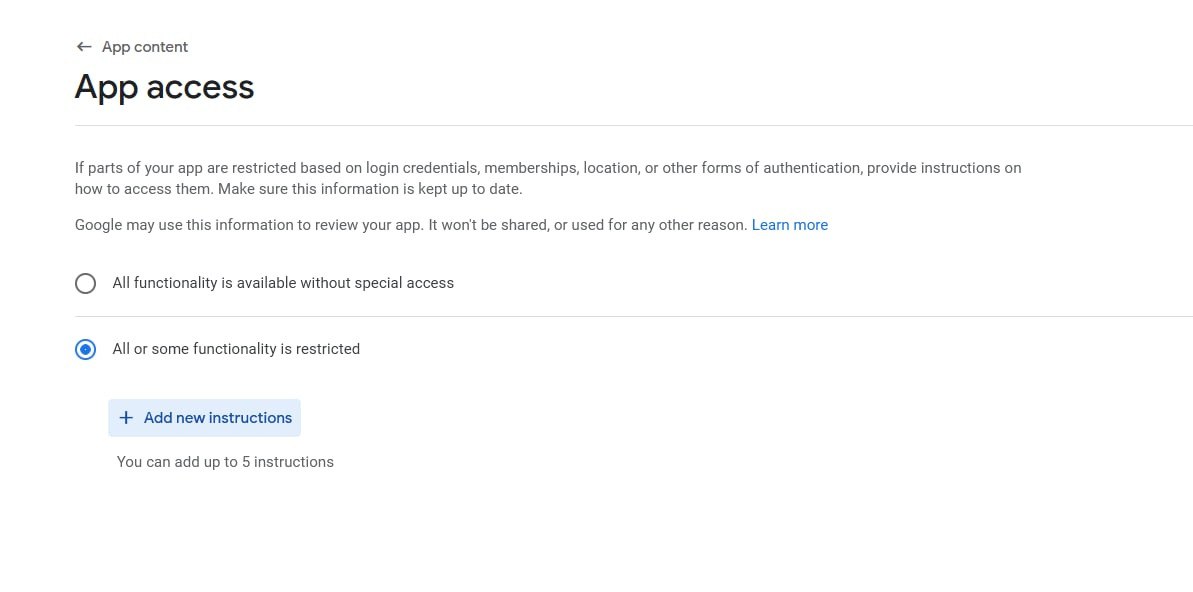Image resolution: width=1193 pixels, height=592 pixels.
Task: Select the unrestricted functionality radio button
Action: (x=86, y=283)
